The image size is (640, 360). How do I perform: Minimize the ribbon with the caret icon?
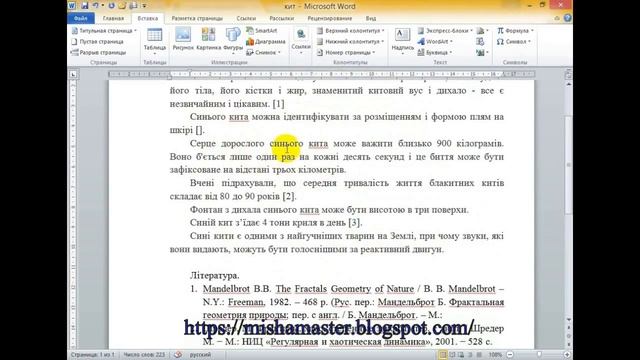point(557,18)
